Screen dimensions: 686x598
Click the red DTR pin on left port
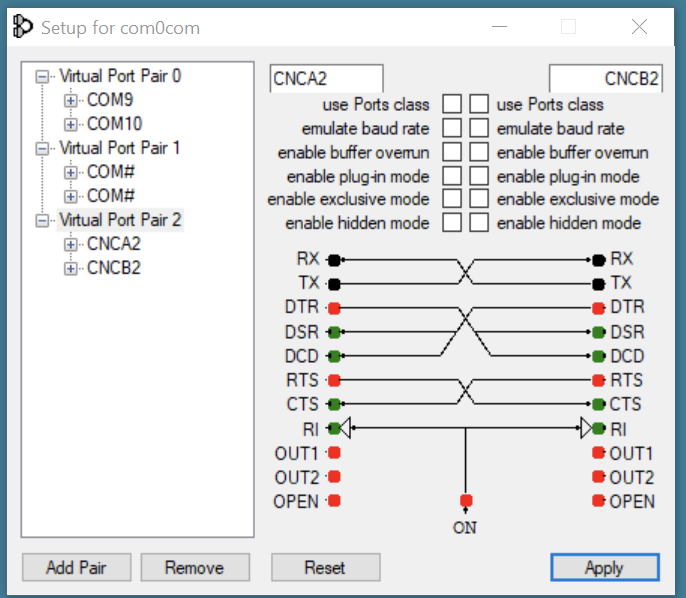[x=334, y=307]
